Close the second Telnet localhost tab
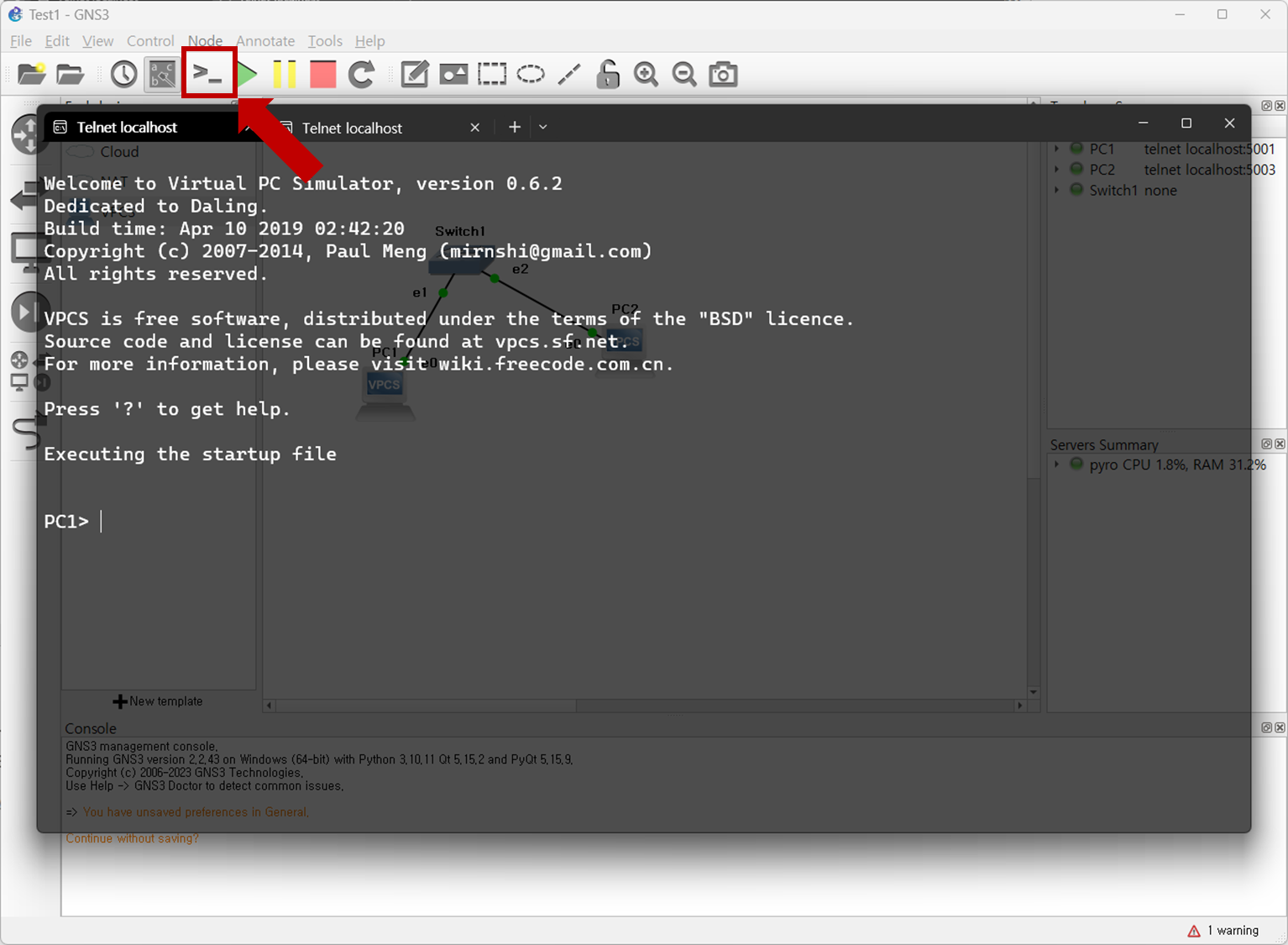Viewport: 1288px width, 945px height. point(475,128)
